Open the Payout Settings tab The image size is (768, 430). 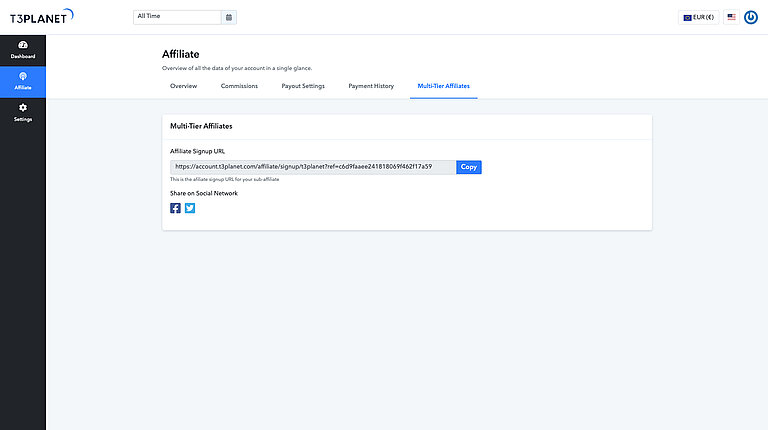point(303,86)
